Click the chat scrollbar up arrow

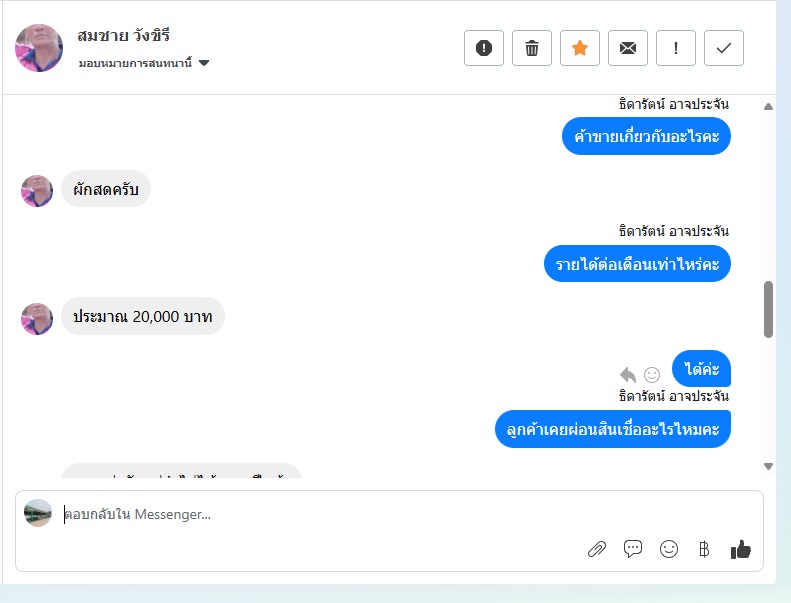(768, 106)
